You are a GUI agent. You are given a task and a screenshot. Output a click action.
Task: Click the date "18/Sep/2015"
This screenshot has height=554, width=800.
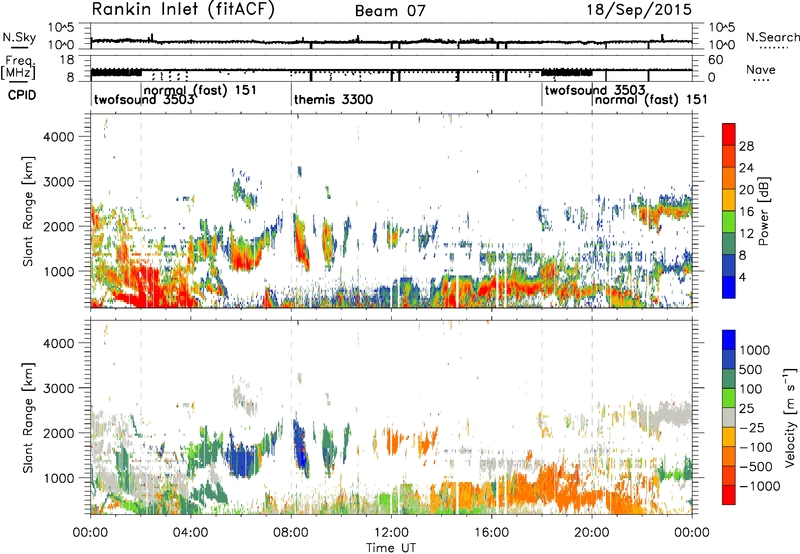(639, 10)
